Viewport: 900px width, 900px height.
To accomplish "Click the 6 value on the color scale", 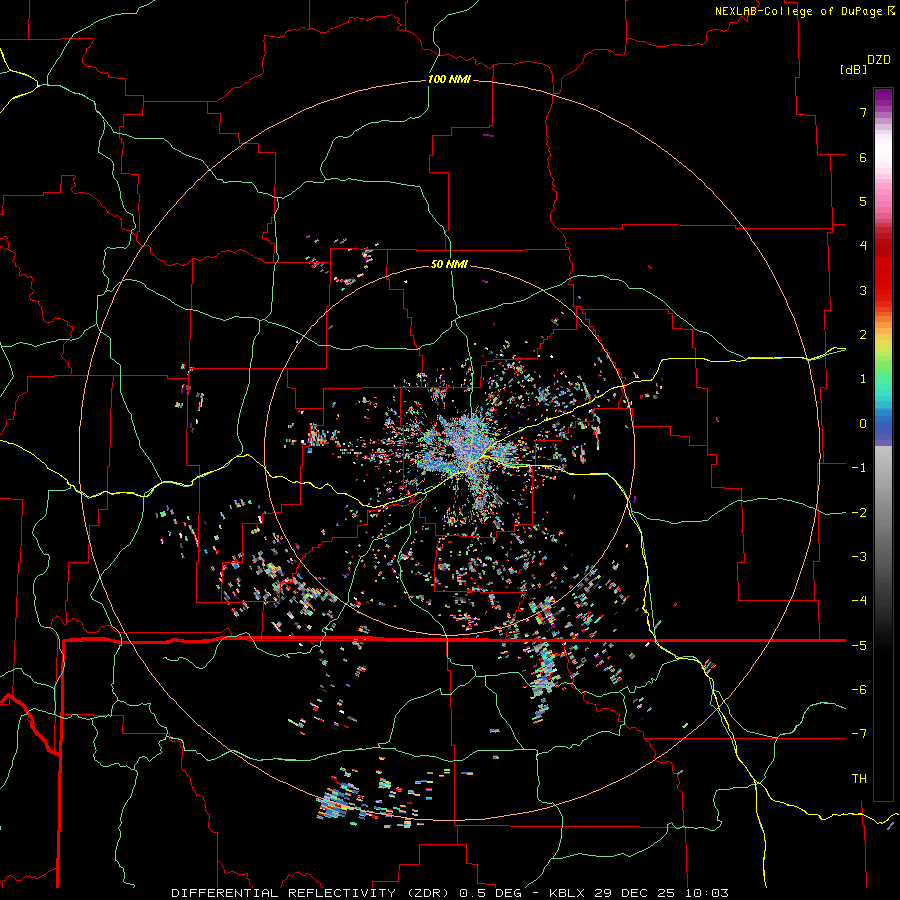I will pyautogui.click(x=863, y=157).
